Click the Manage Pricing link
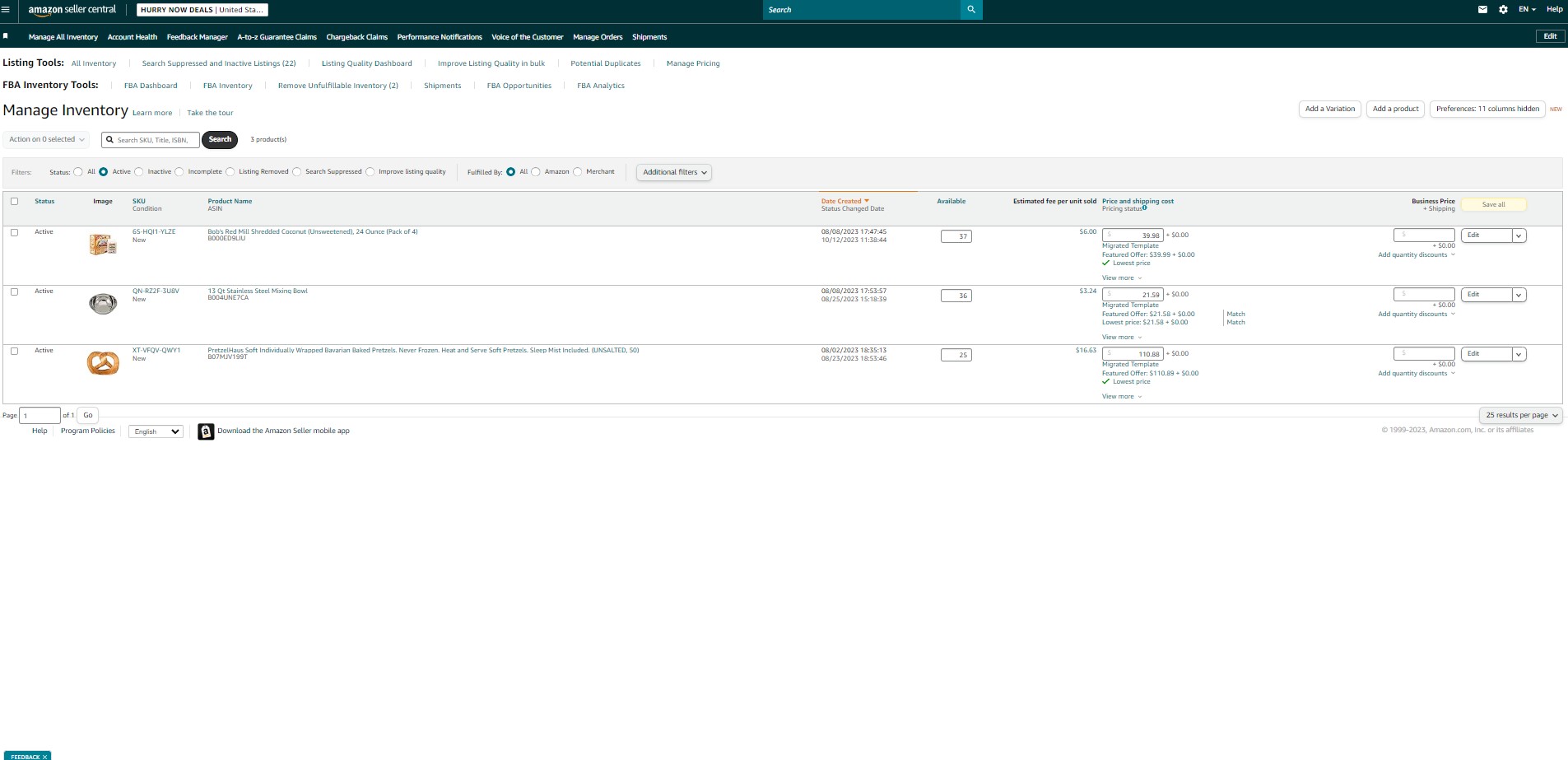 693,63
